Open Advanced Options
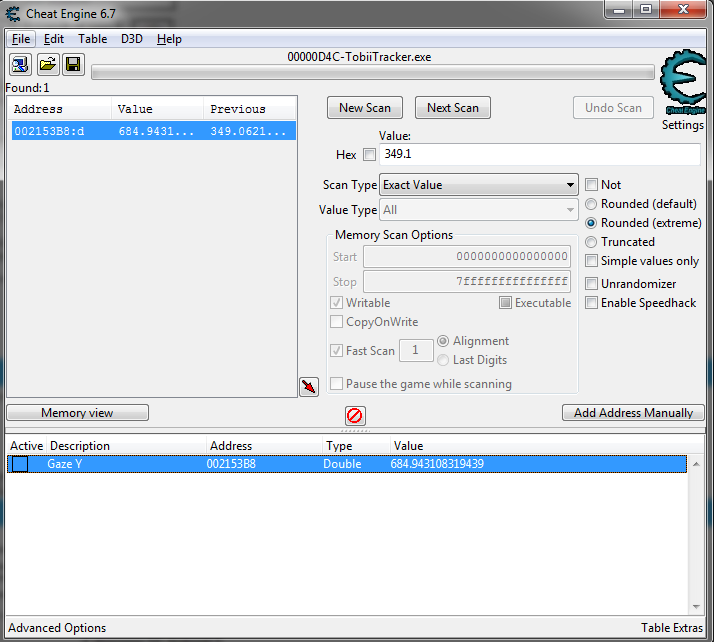This screenshot has width=714, height=642. (x=57, y=628)
